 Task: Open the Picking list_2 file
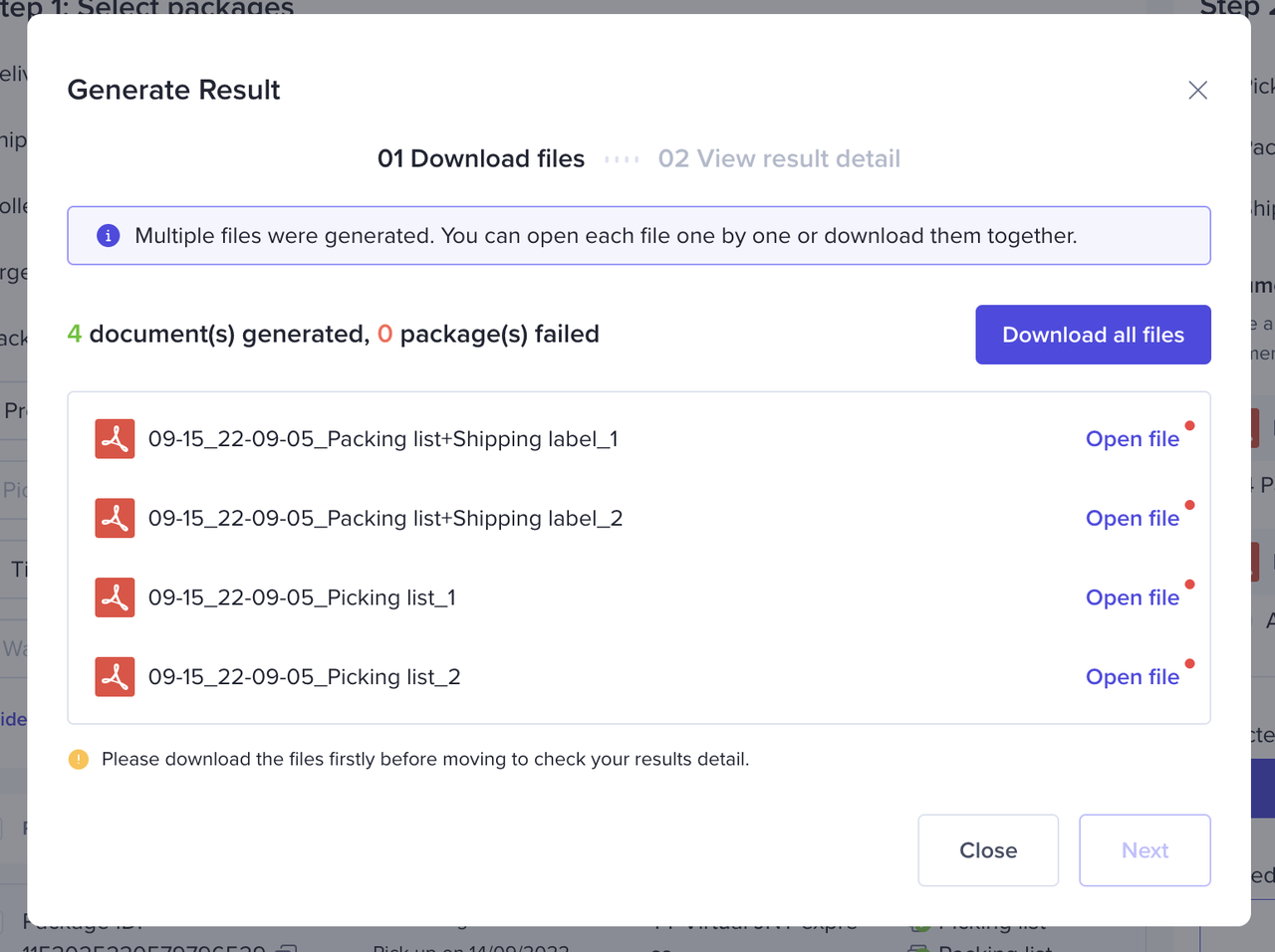click(1132, 677)
